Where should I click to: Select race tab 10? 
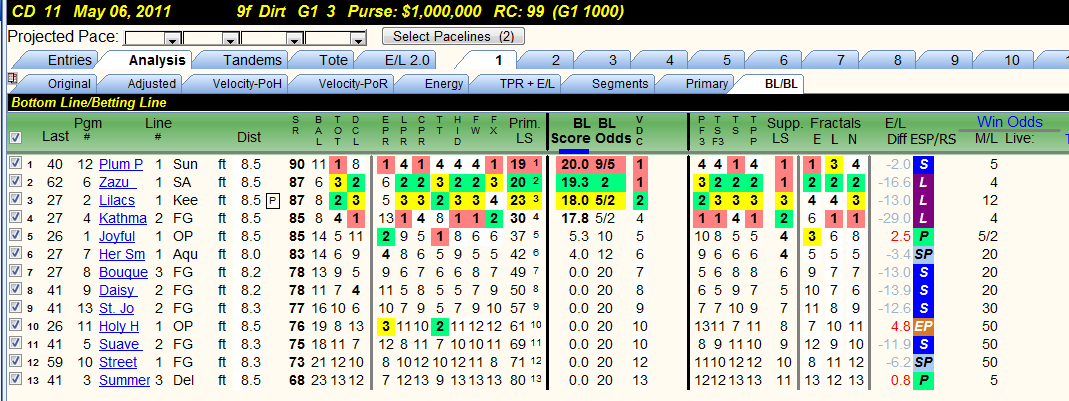point(1012,60)
